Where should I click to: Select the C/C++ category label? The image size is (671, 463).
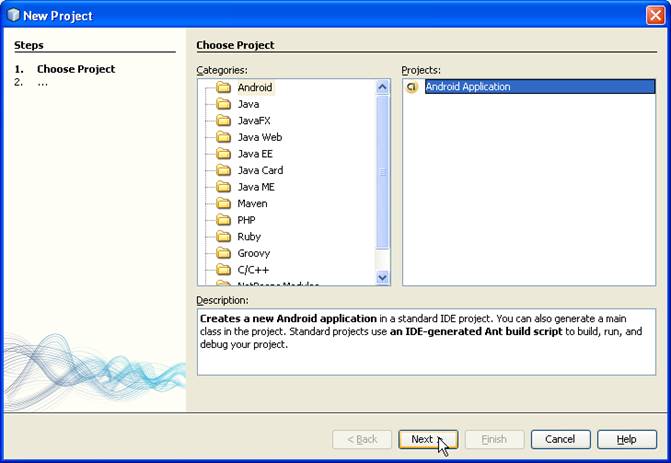tap(253, 270)
